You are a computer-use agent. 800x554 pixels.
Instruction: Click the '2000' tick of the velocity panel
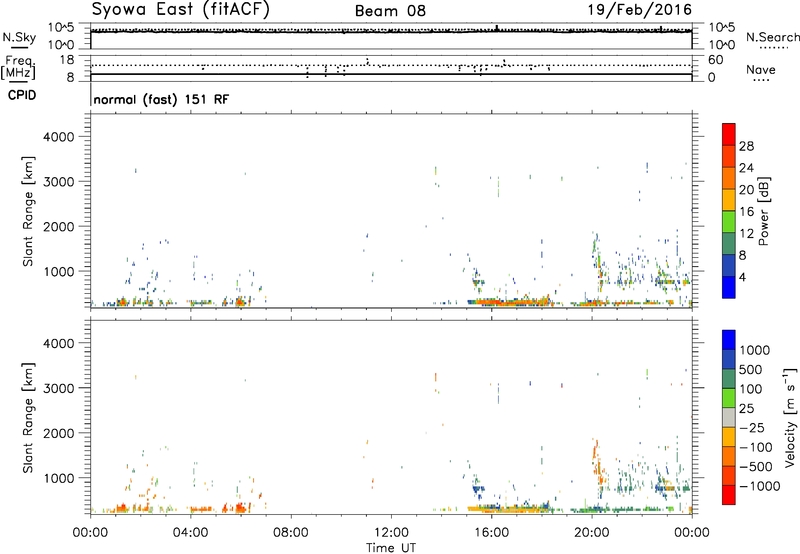click(58, 433)
